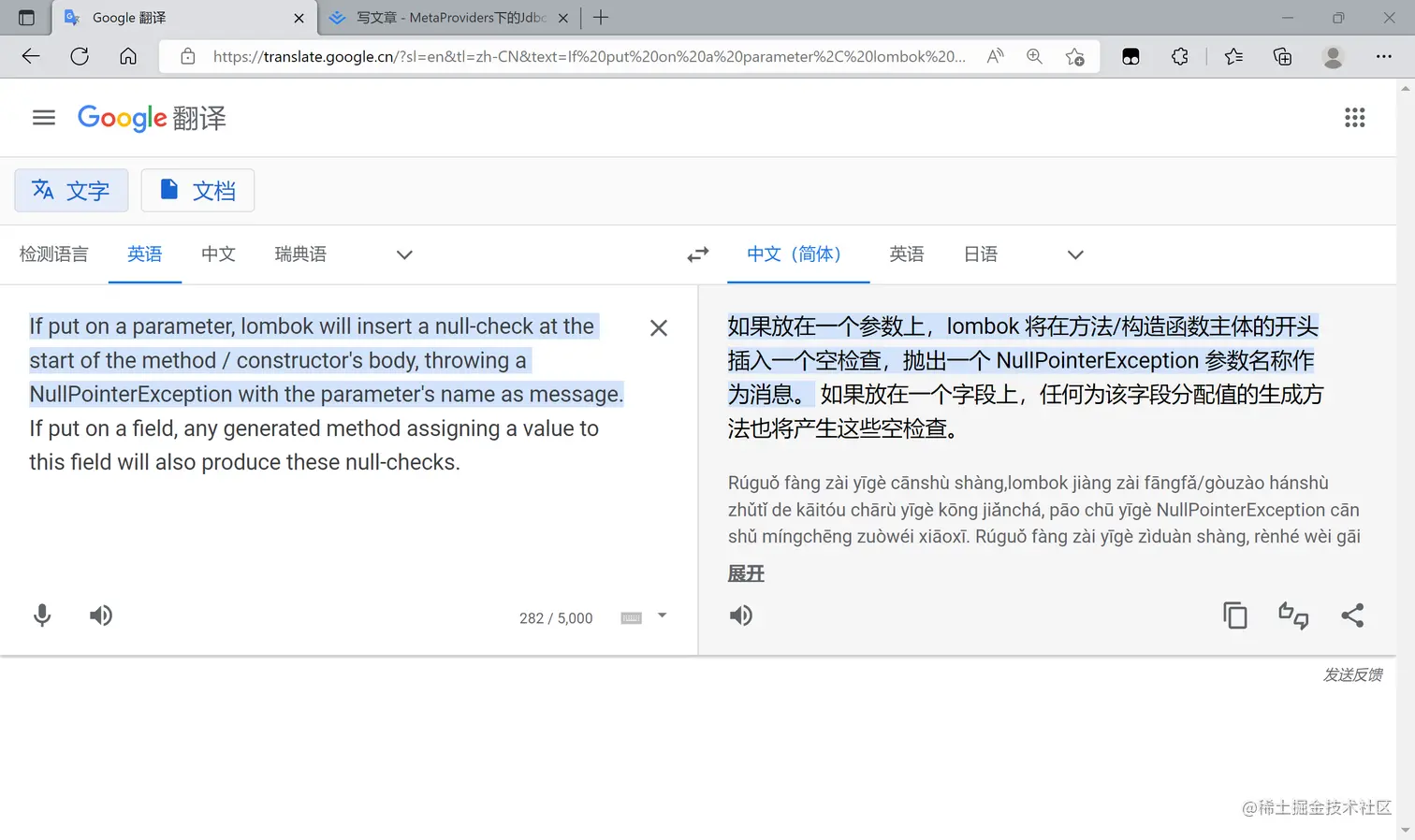Expand more source languages

click(x=404, y=254)
